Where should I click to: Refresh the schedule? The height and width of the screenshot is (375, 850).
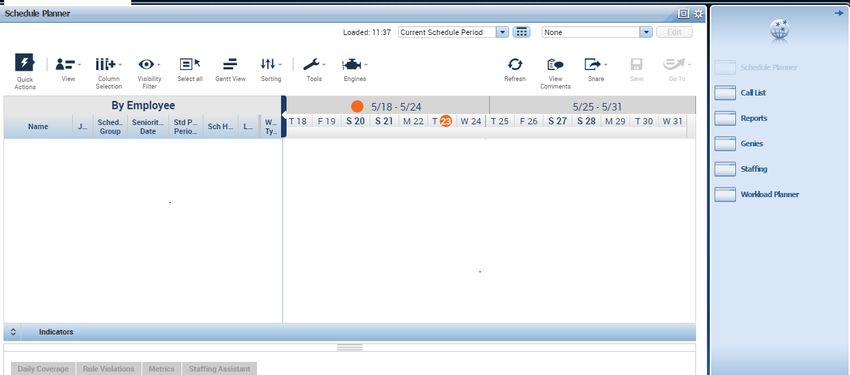click(514, 64)
